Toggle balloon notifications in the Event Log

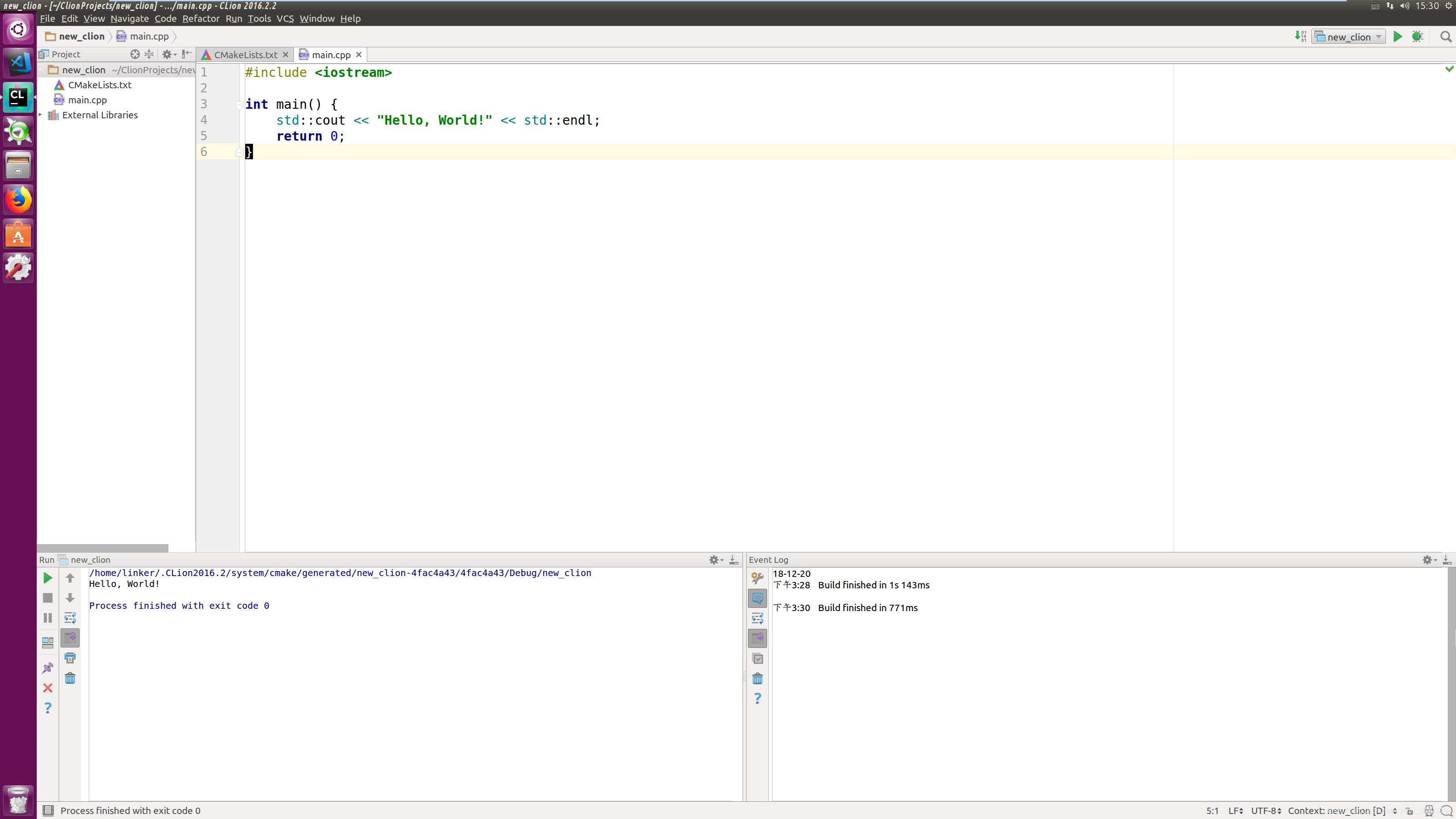pyautogui.click(x=758, y=598)
